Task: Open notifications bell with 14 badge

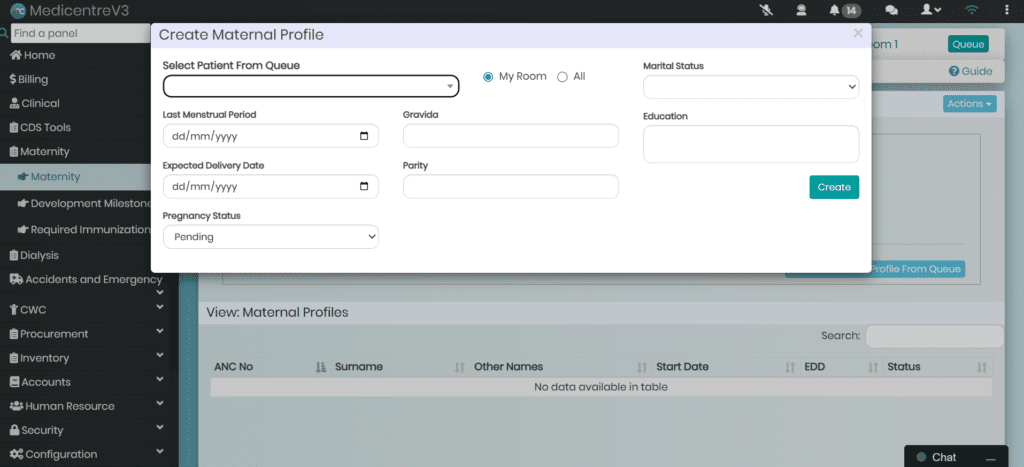Action: tap(844, 10)
